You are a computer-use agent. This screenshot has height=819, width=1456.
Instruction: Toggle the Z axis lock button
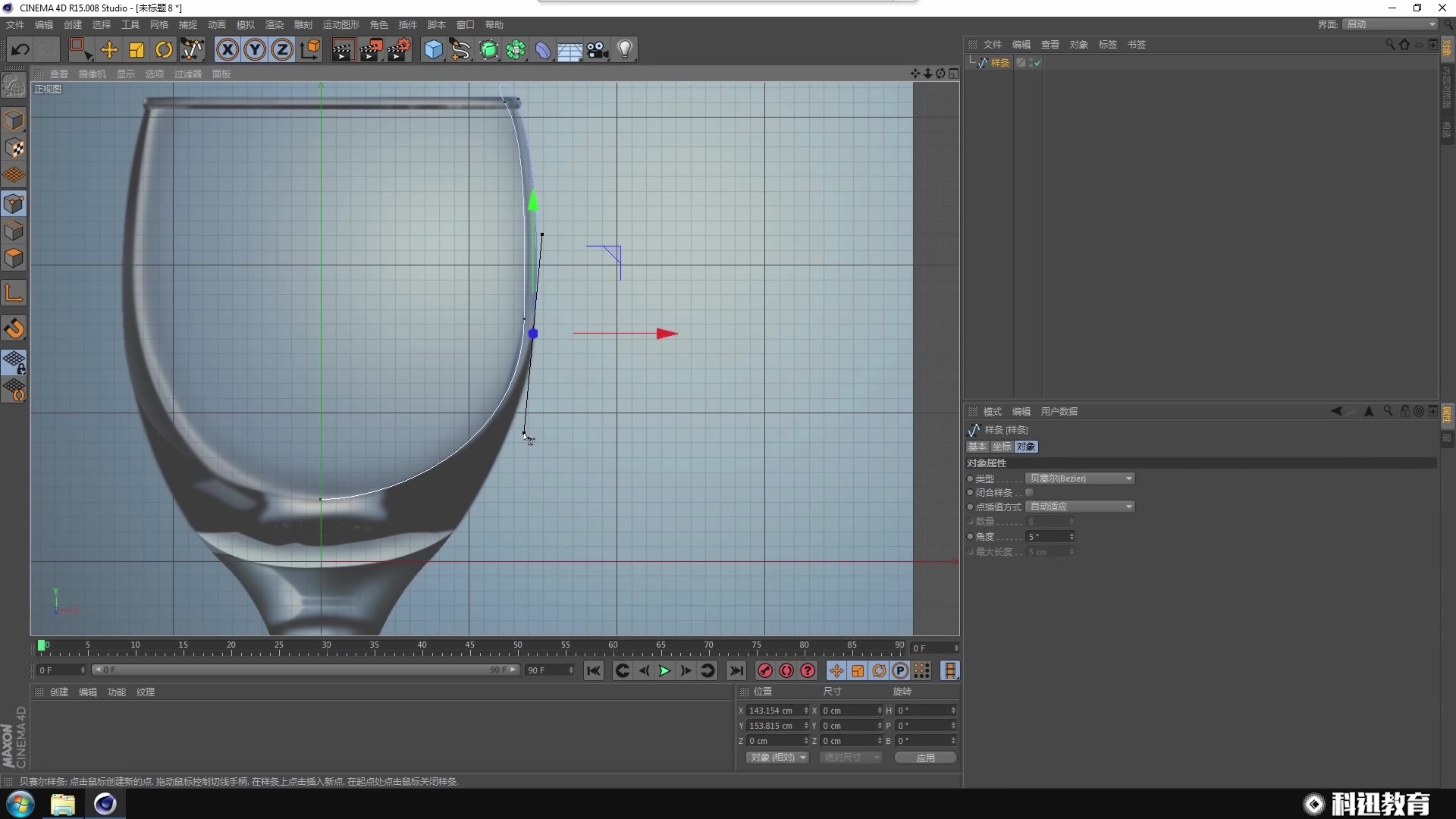pos(281,49)
